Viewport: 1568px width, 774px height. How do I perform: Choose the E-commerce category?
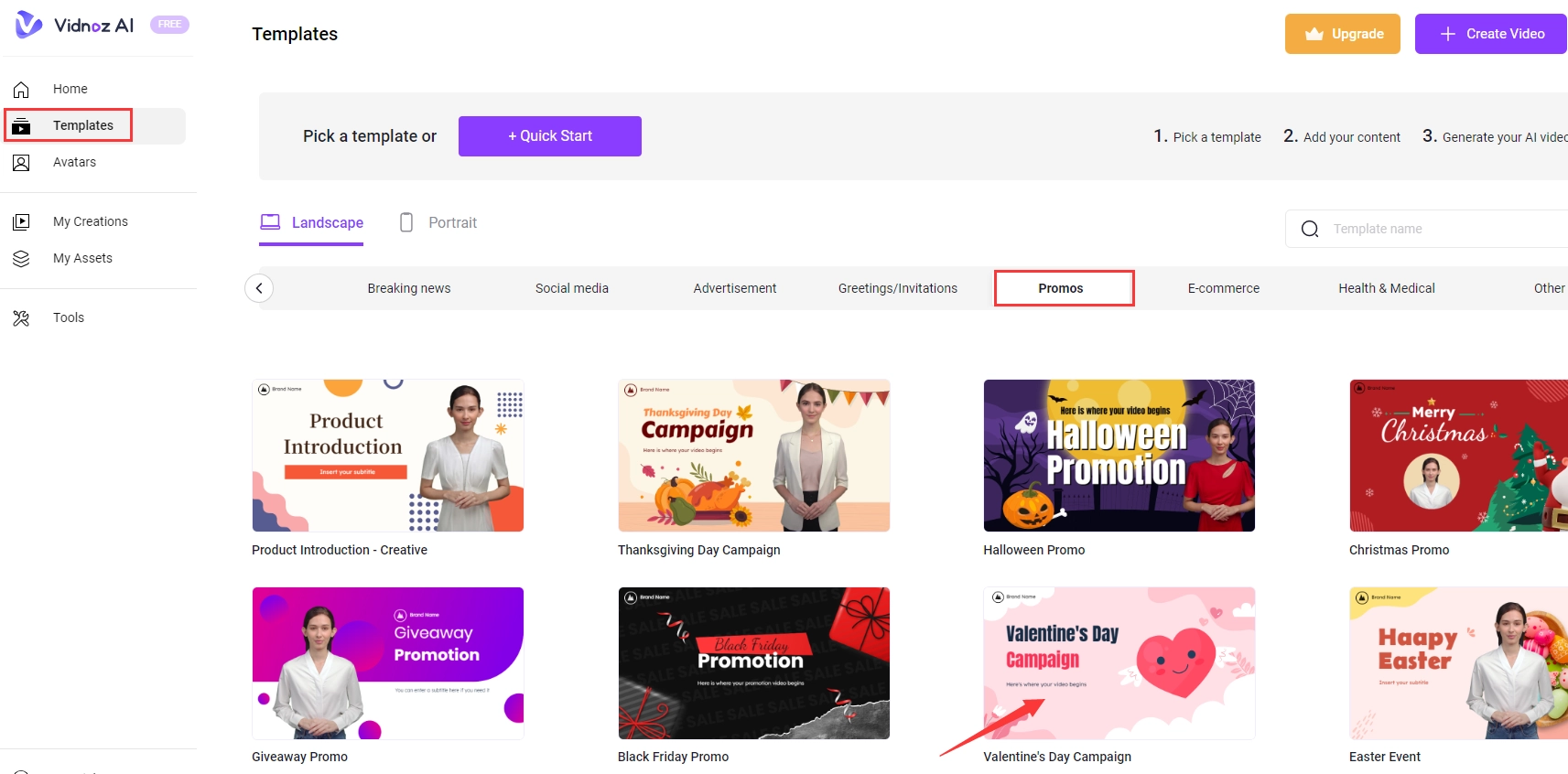pyautogui.click(x=1223, y=288)
